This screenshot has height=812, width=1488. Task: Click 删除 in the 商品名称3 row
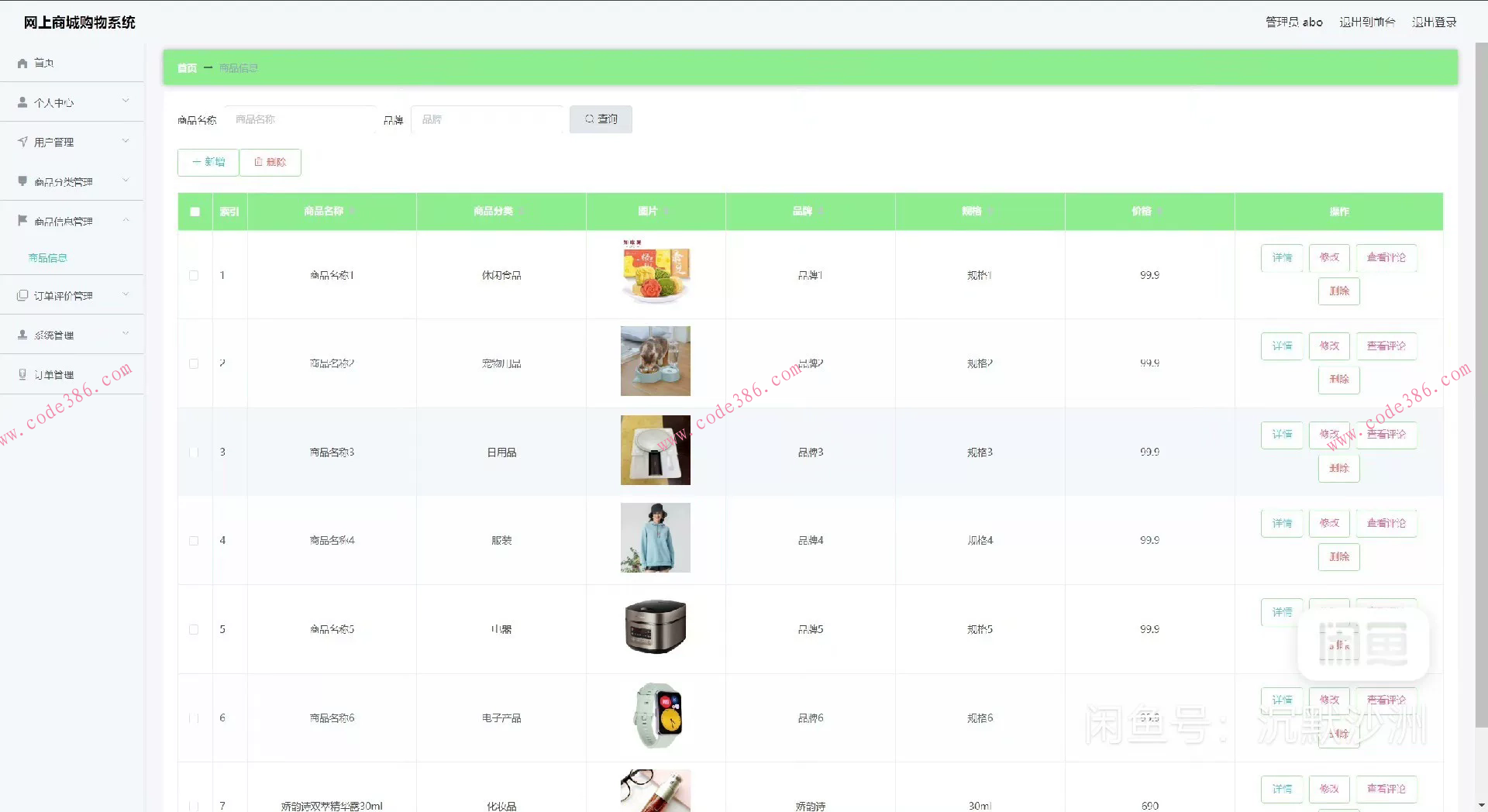[x=1339, y=469]
